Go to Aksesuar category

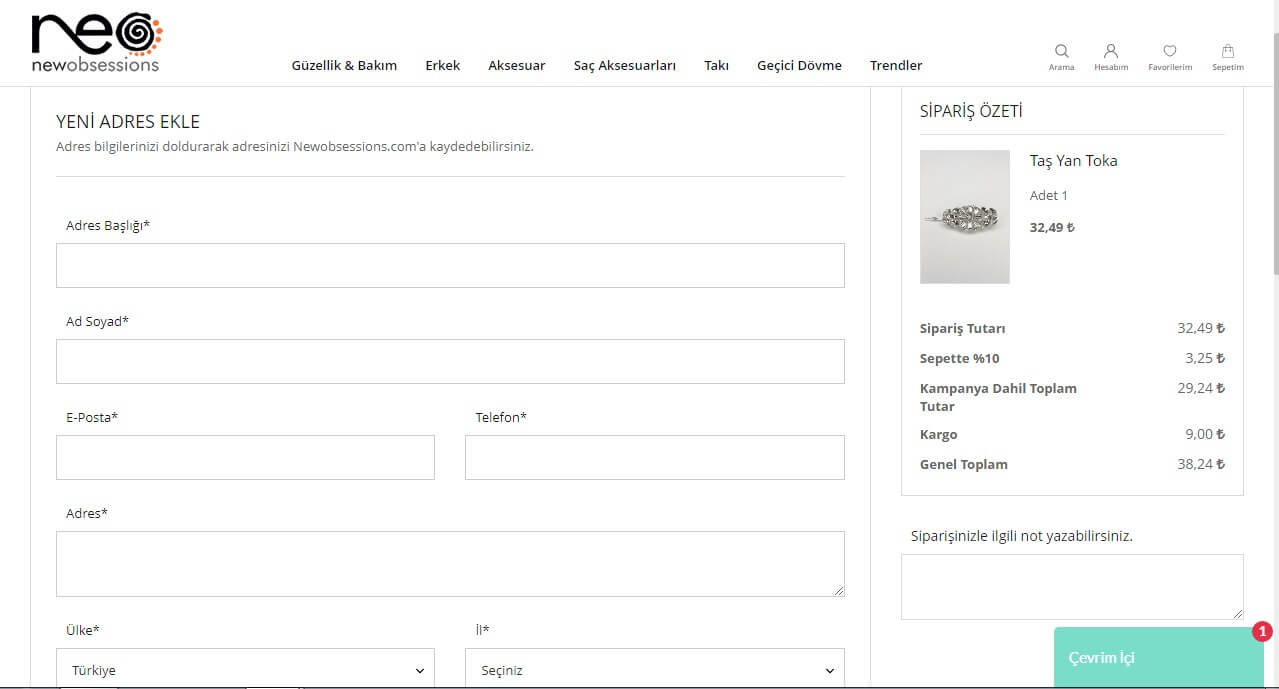pyautogui.click(x=516, y=66)
